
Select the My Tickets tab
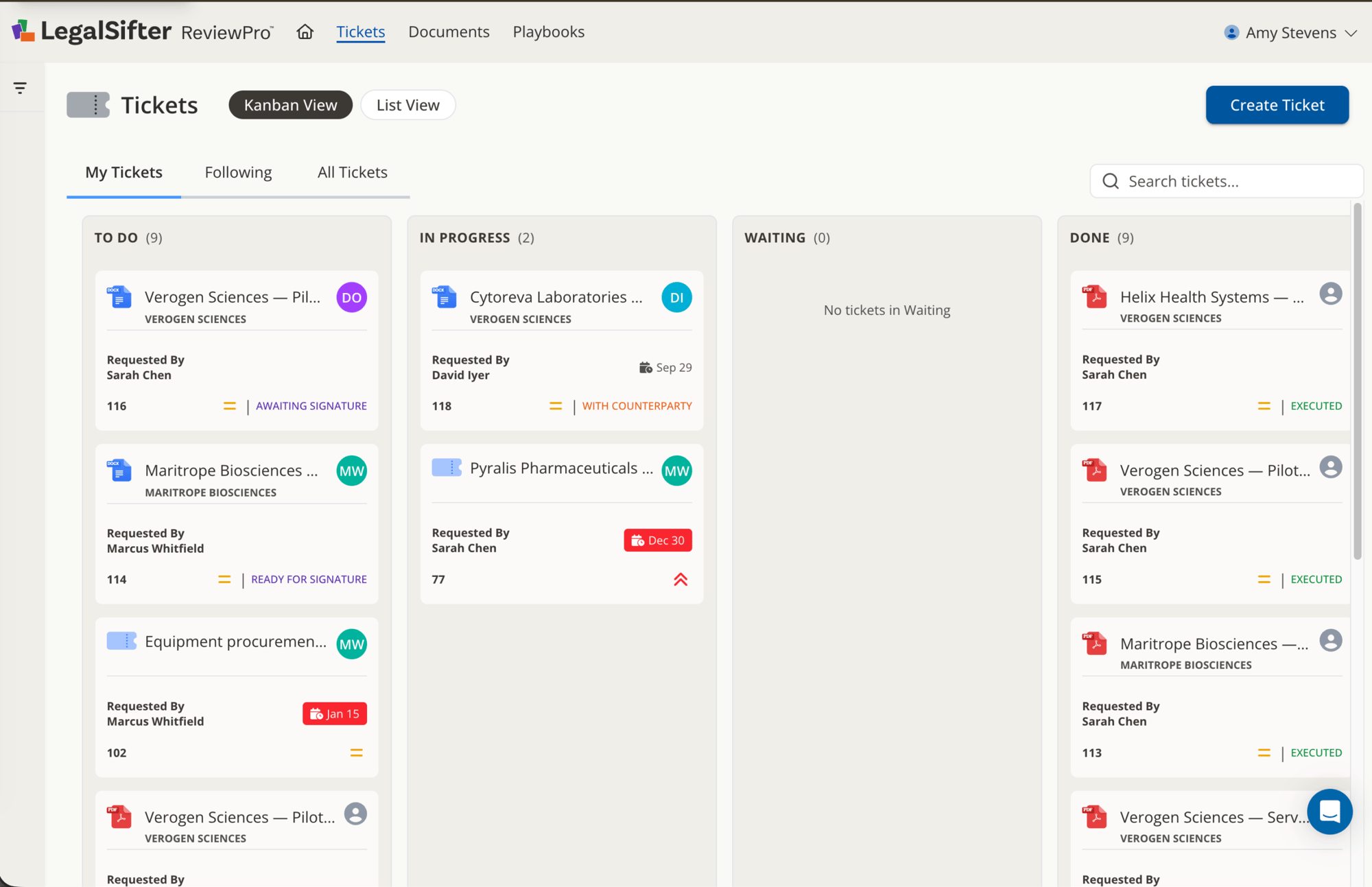pos(124,172)
